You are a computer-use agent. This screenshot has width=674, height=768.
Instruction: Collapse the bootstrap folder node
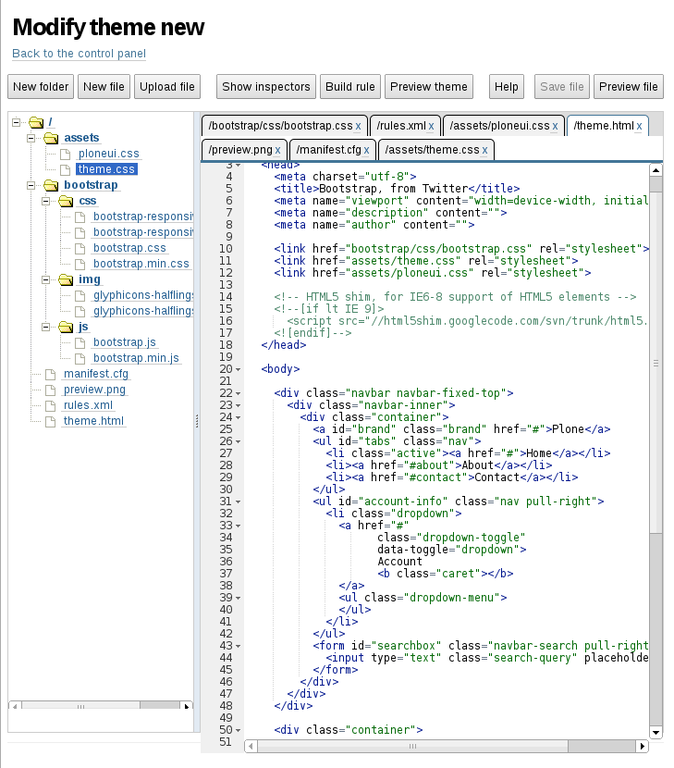(x=31, y=185)
